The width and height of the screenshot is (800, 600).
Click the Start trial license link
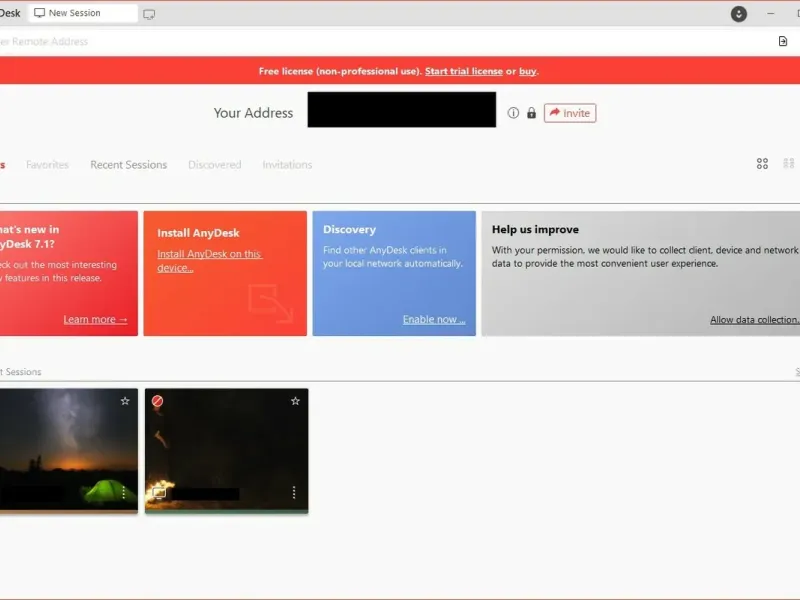(464, 71)
